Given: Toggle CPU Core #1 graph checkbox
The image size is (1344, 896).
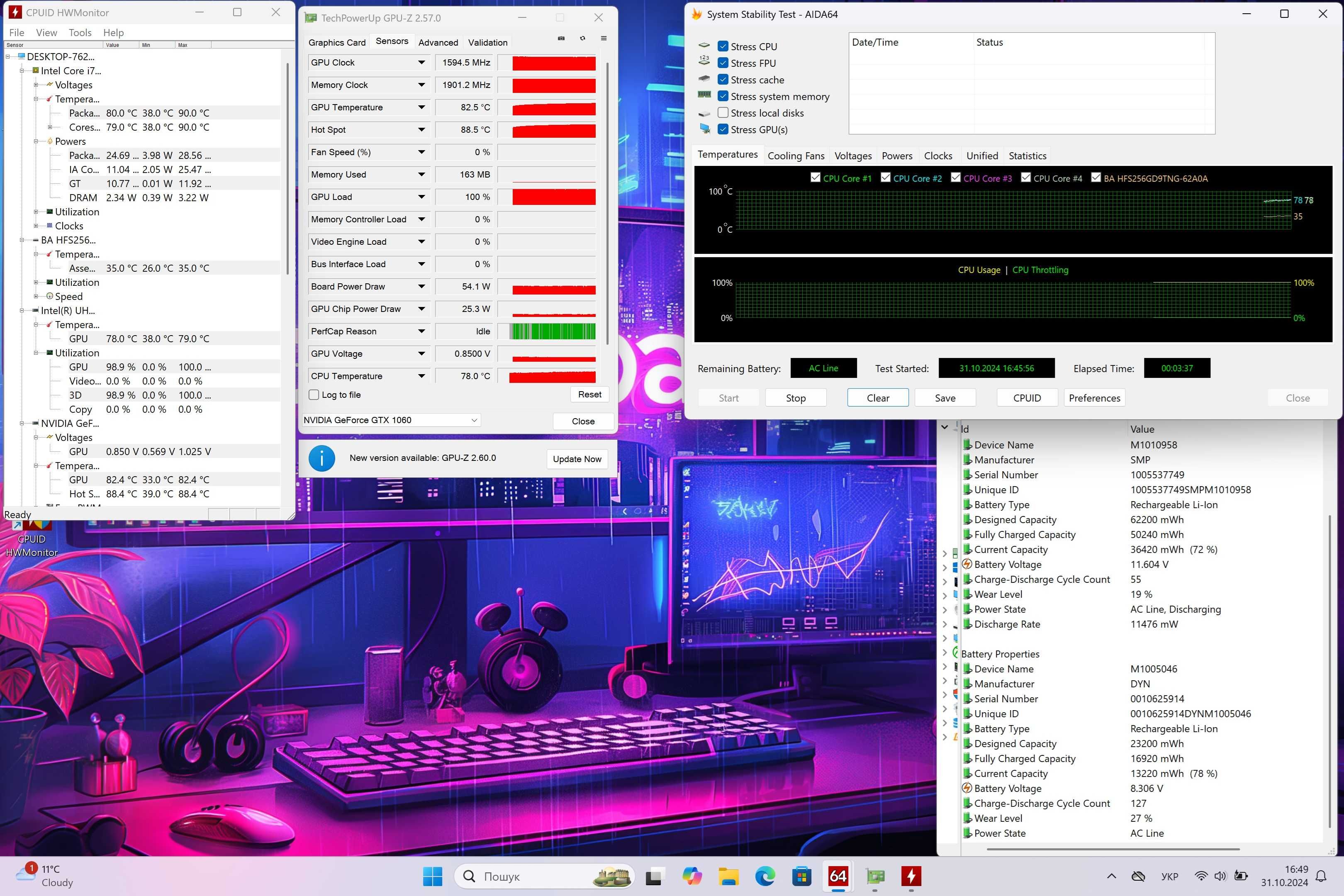Looking at the screenshot, I should click(x=816, y=178).
